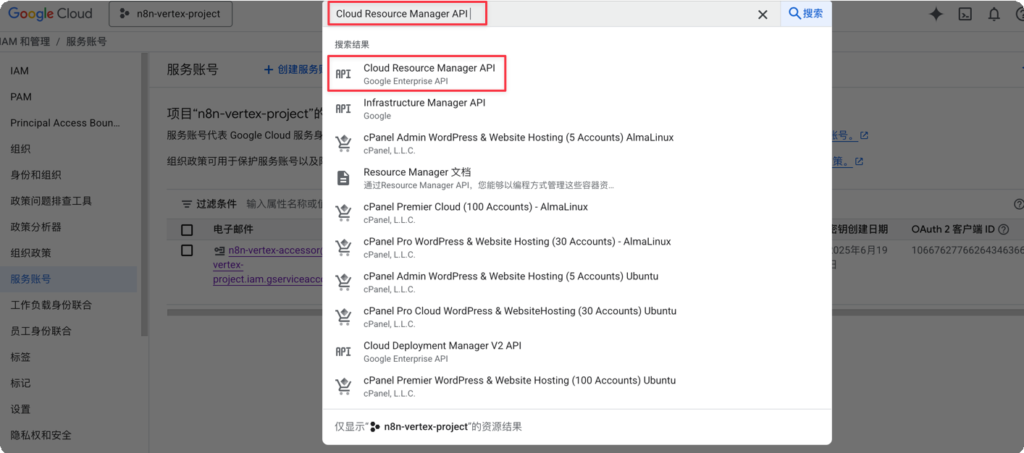This screenshot has height=453, width=1024.
Task: Select IAM in the left sidebar
Action: (x=20, y=71)
